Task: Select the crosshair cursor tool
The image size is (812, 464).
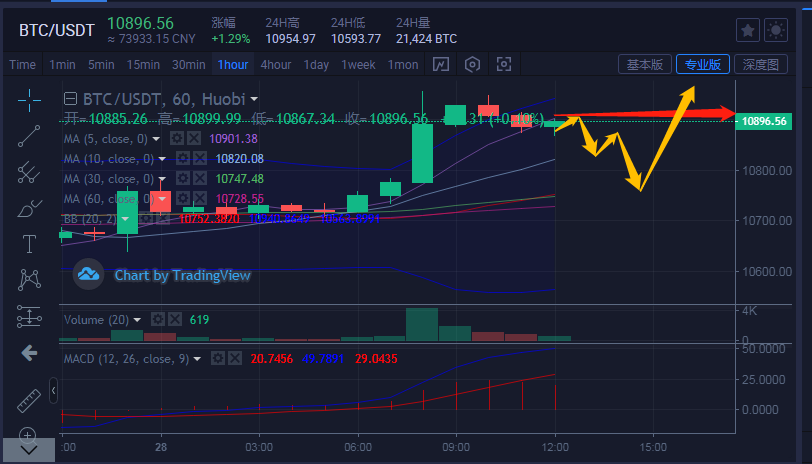Action: [29, 100]
